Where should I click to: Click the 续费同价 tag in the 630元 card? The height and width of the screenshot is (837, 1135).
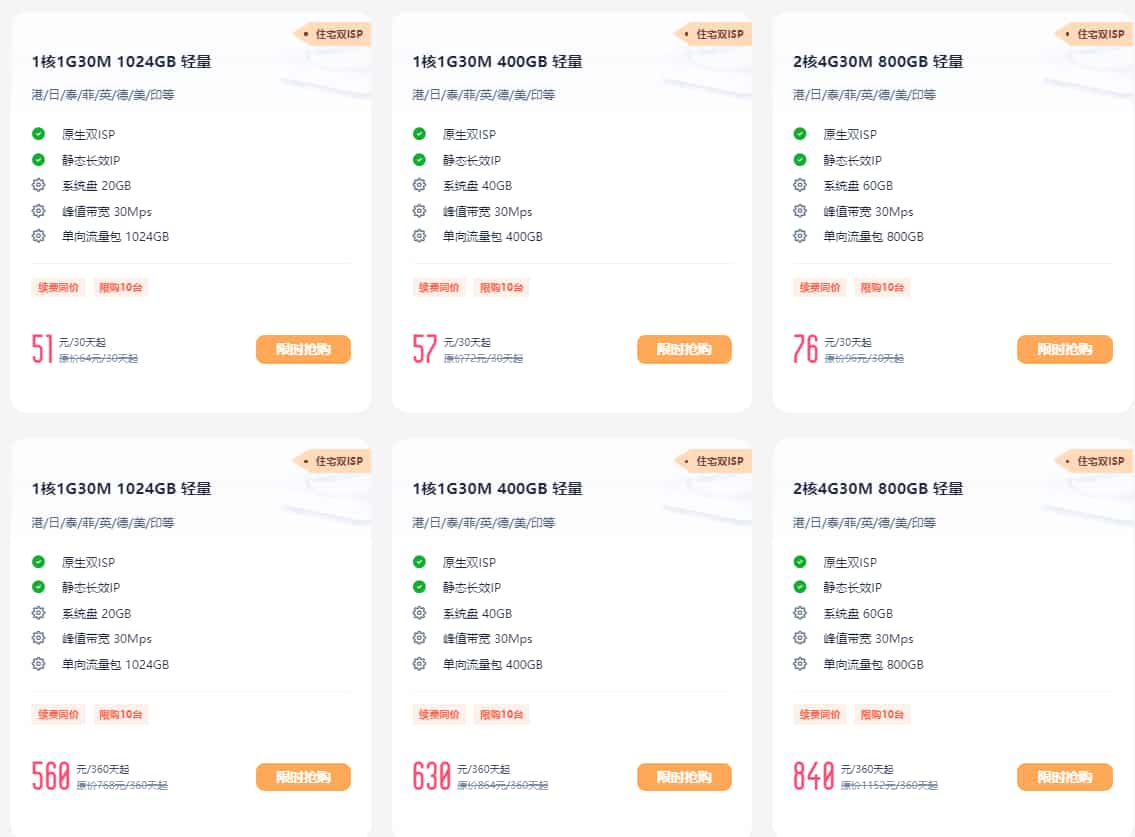click(439, 714)
